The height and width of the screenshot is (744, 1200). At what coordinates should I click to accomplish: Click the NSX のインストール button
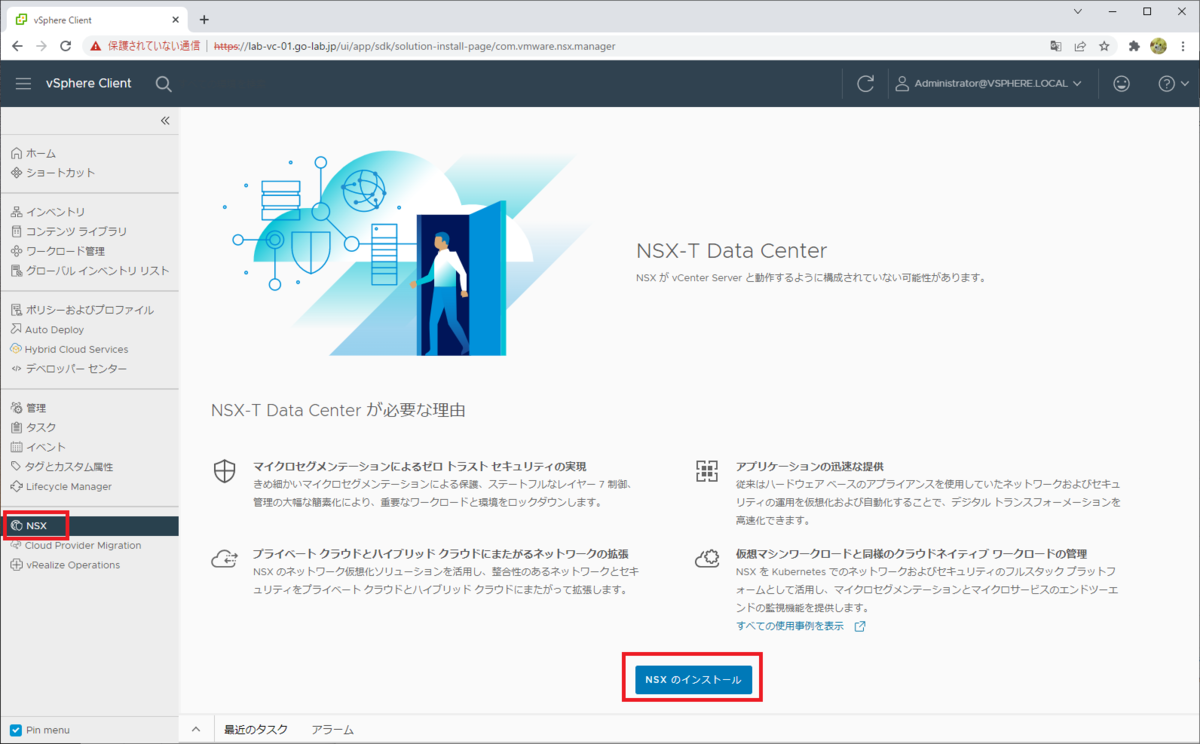coord(693,680)
